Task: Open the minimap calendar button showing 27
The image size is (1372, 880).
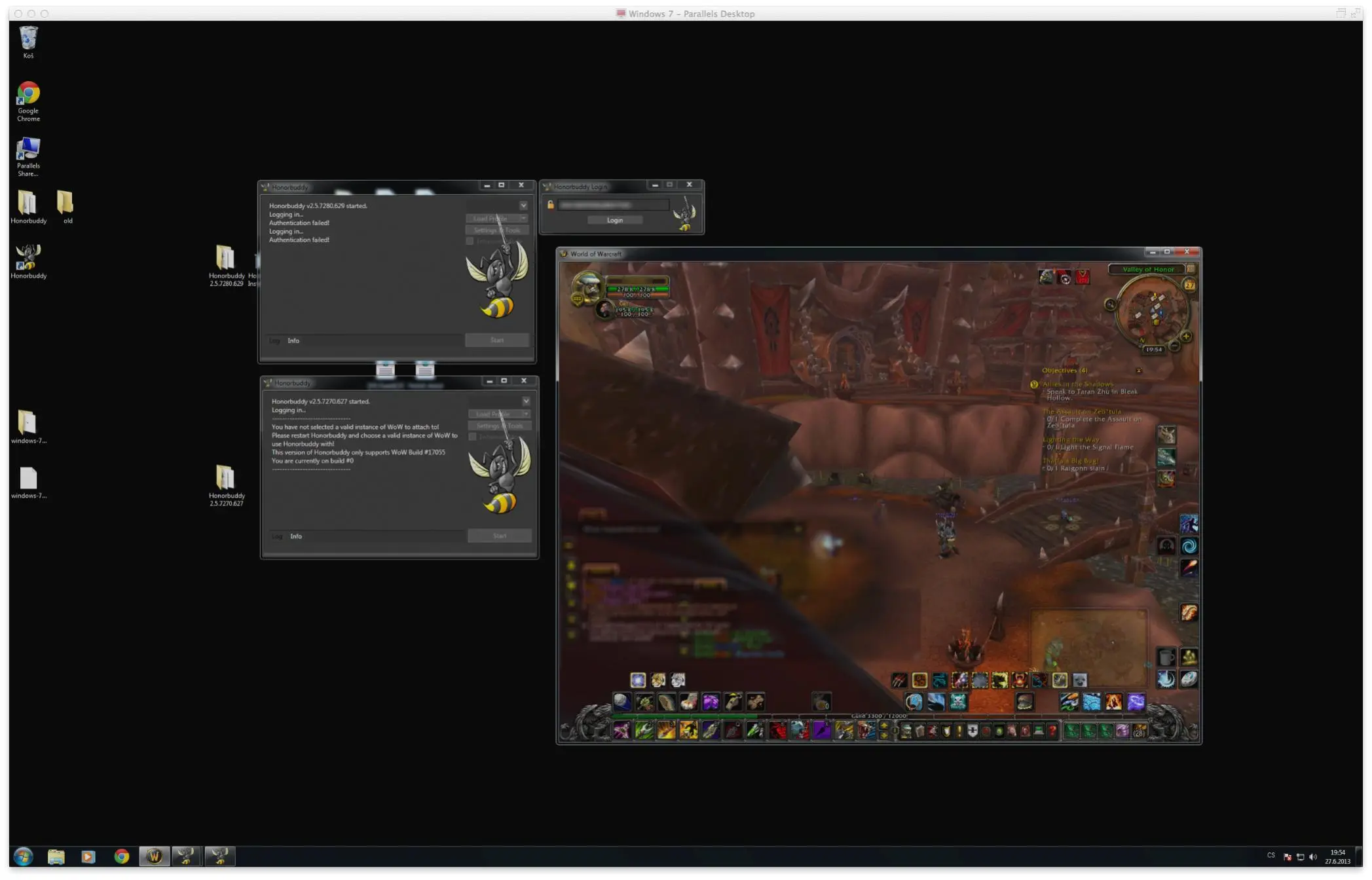Action: (x=1189, y=285)
